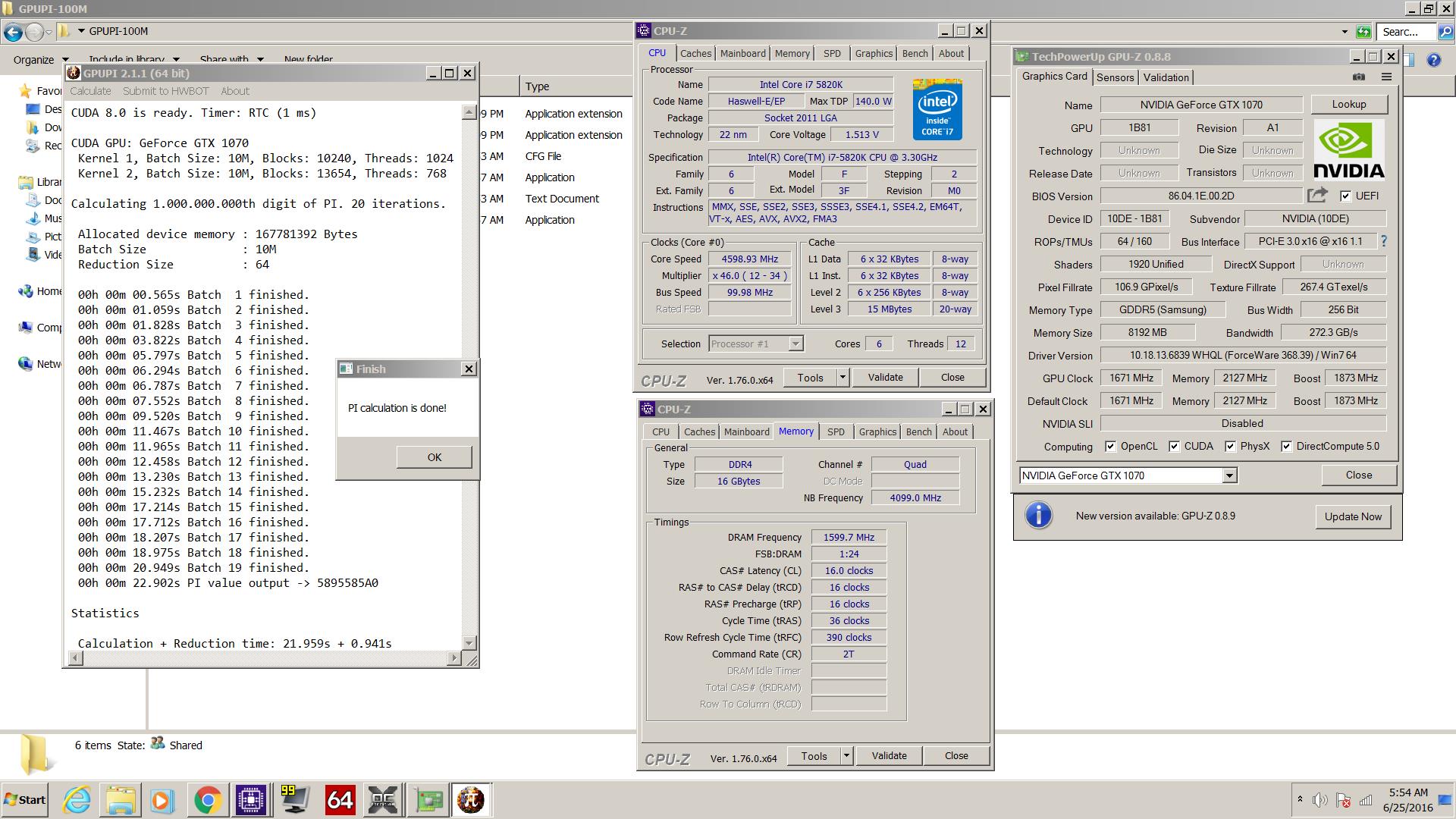Open About menu in GPUPI
This screenshot has height=819, width=1456.
click(x=234, y=91)
